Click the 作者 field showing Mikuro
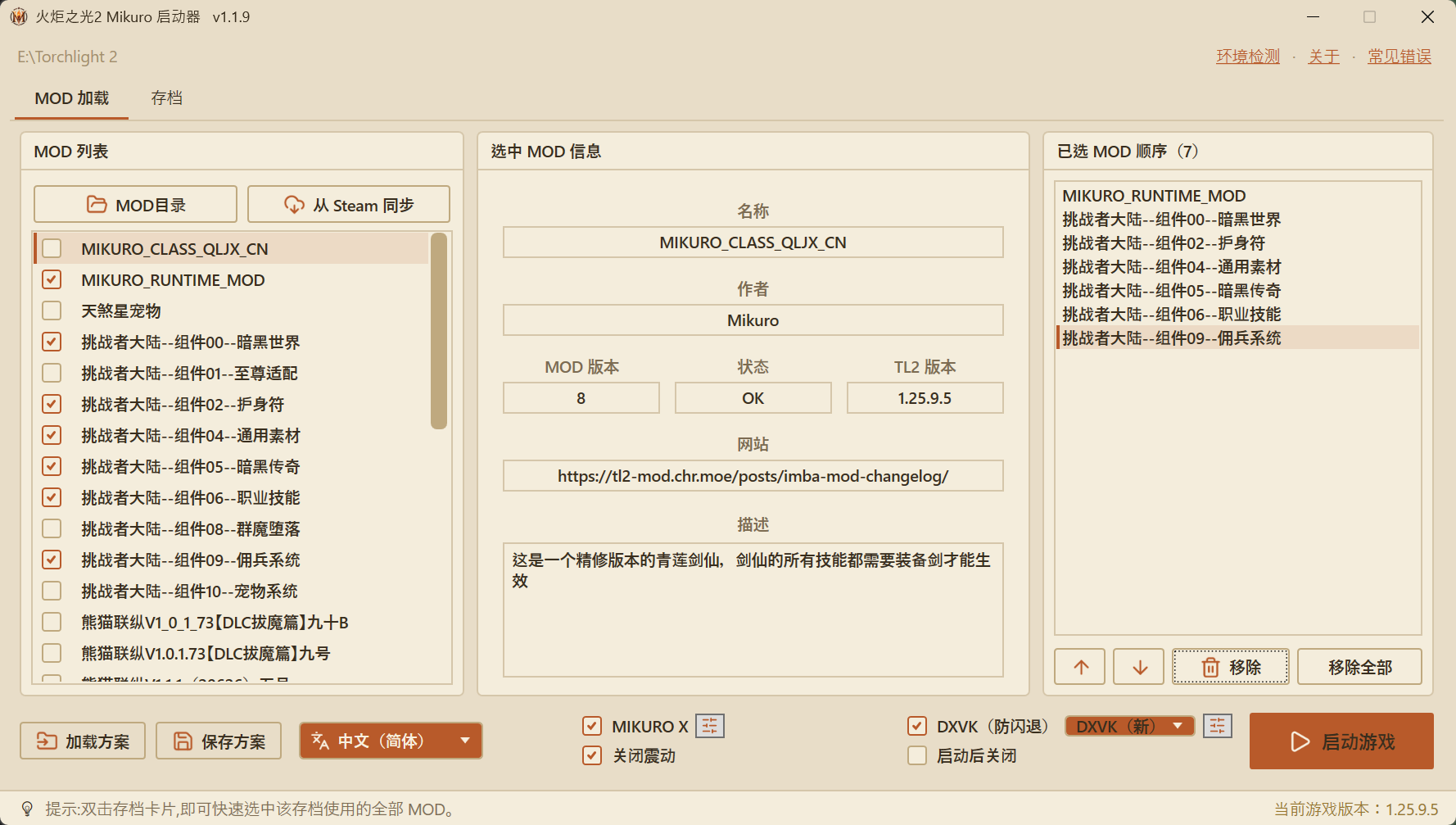Viewport: 1456px width, 825px height. (x=753, y=320)
